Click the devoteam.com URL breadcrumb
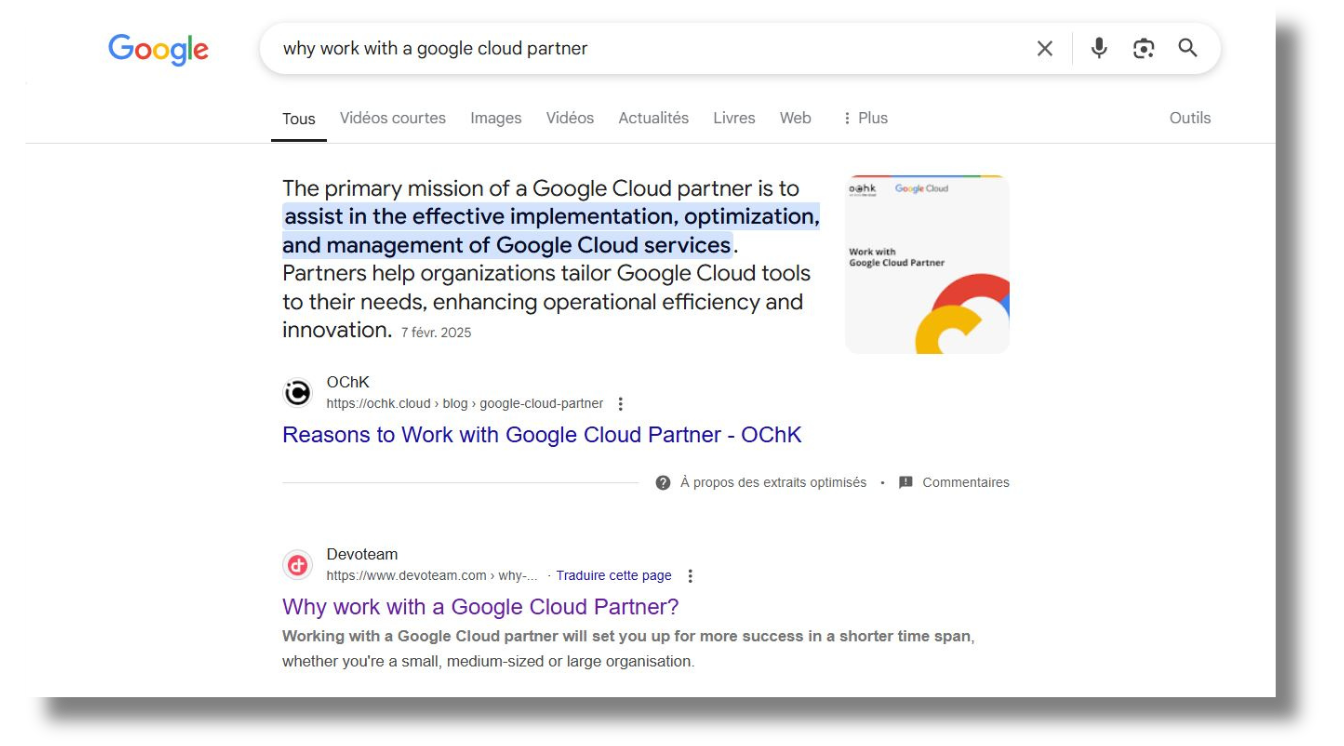The height and width of the screenshot is (746, 1344). 432,576
